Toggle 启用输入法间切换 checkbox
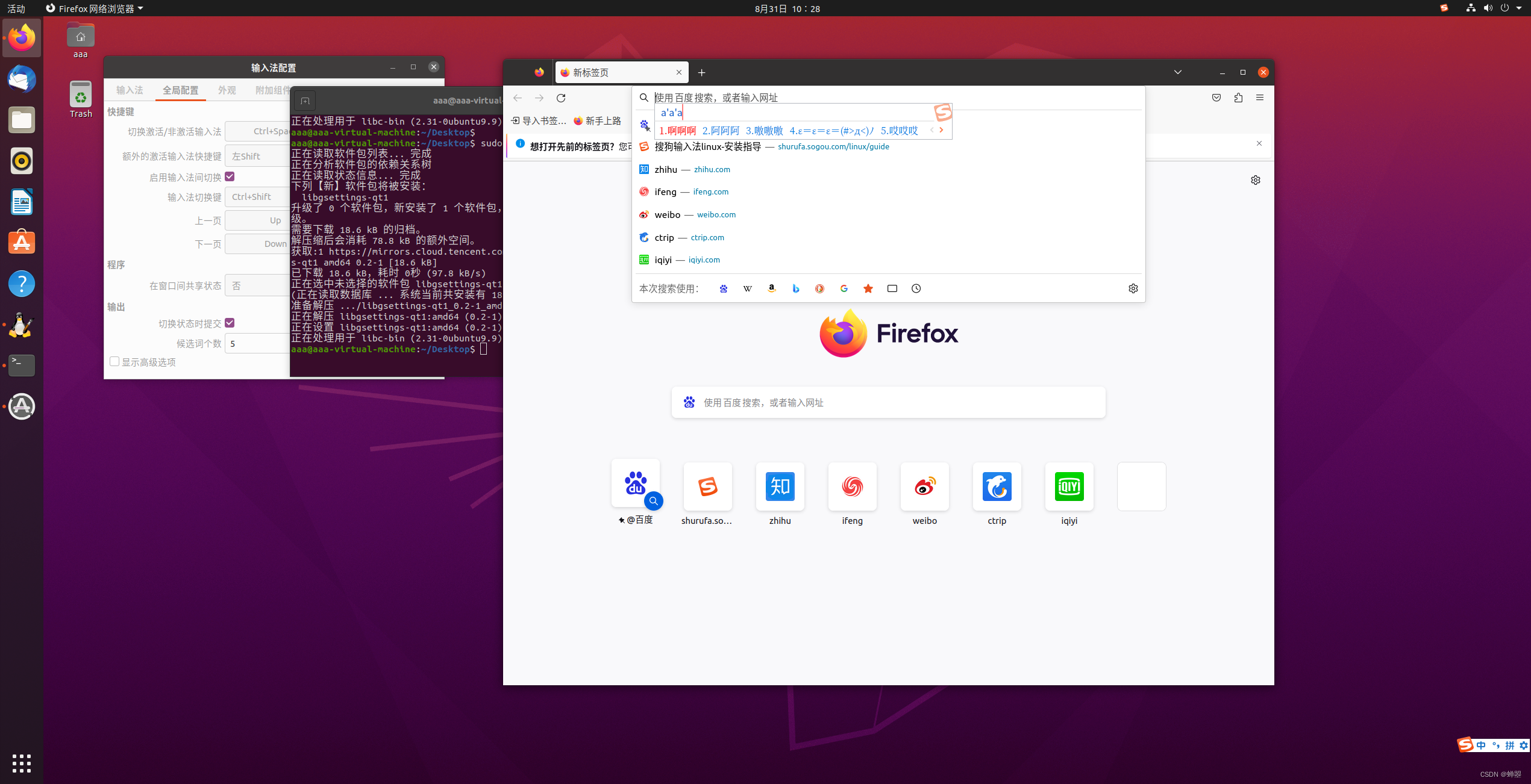 [230, 177]
